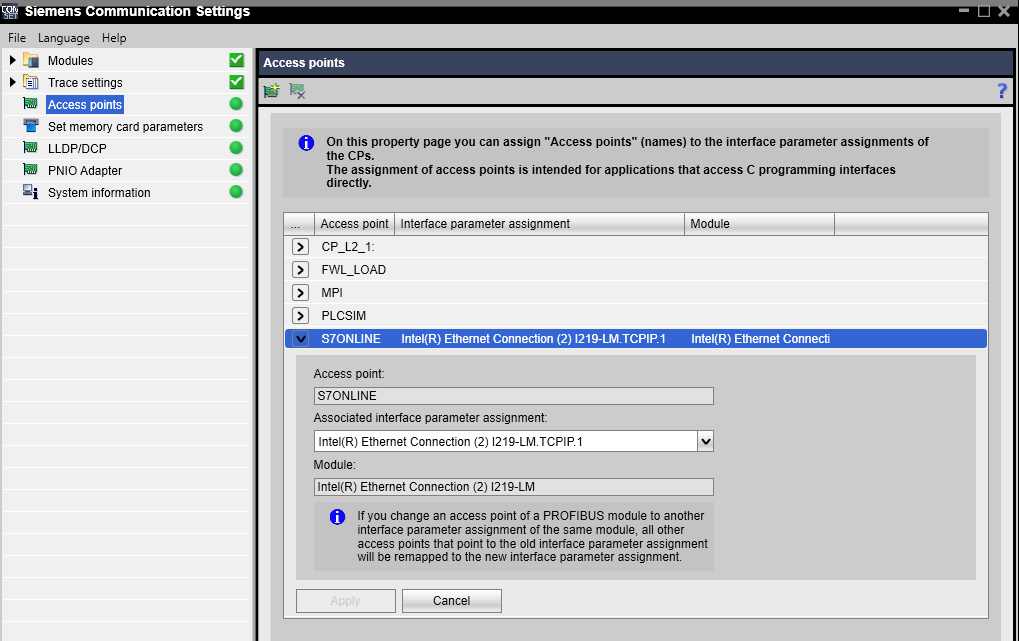1019x641 pixels.
Task: Click the PNIO Adapter card icon
Action: [31, 170]
